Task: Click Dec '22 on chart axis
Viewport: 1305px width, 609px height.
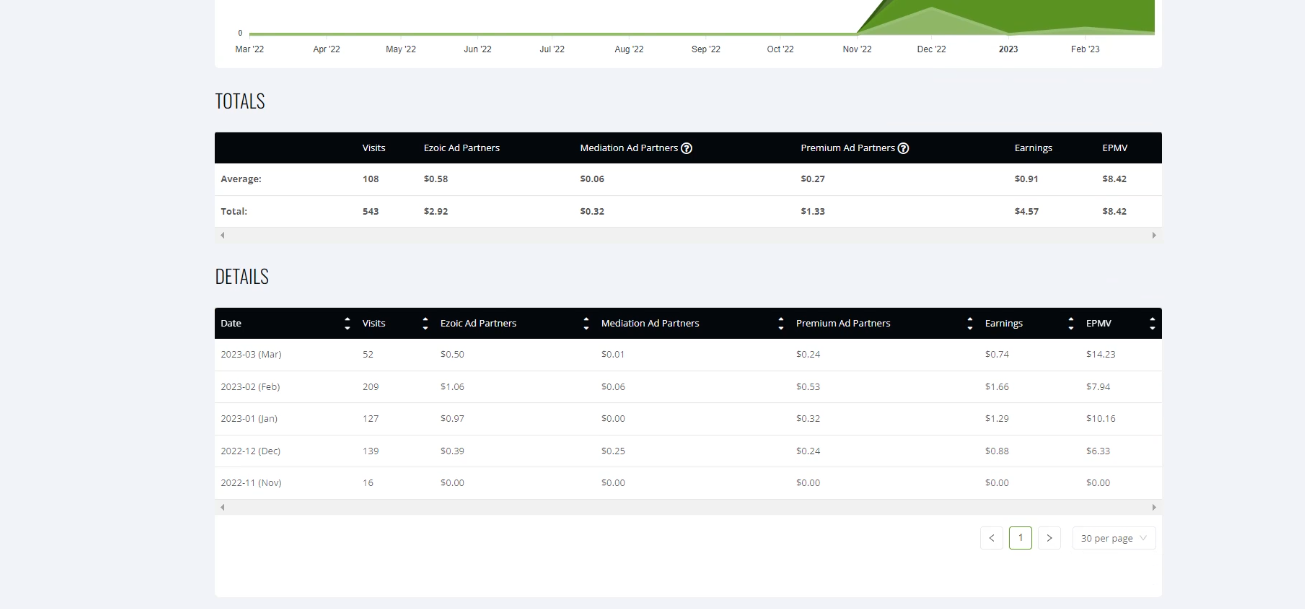Action: [x=931, y=49]
